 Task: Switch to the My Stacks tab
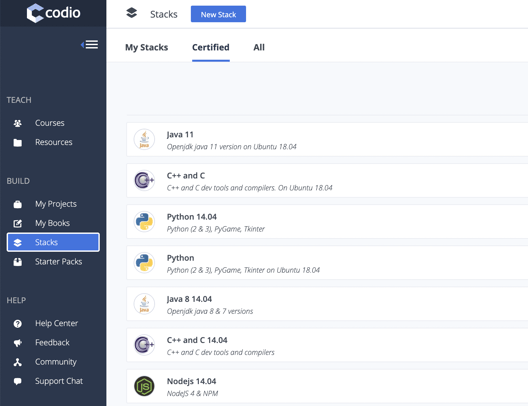[x=146, y=47]
